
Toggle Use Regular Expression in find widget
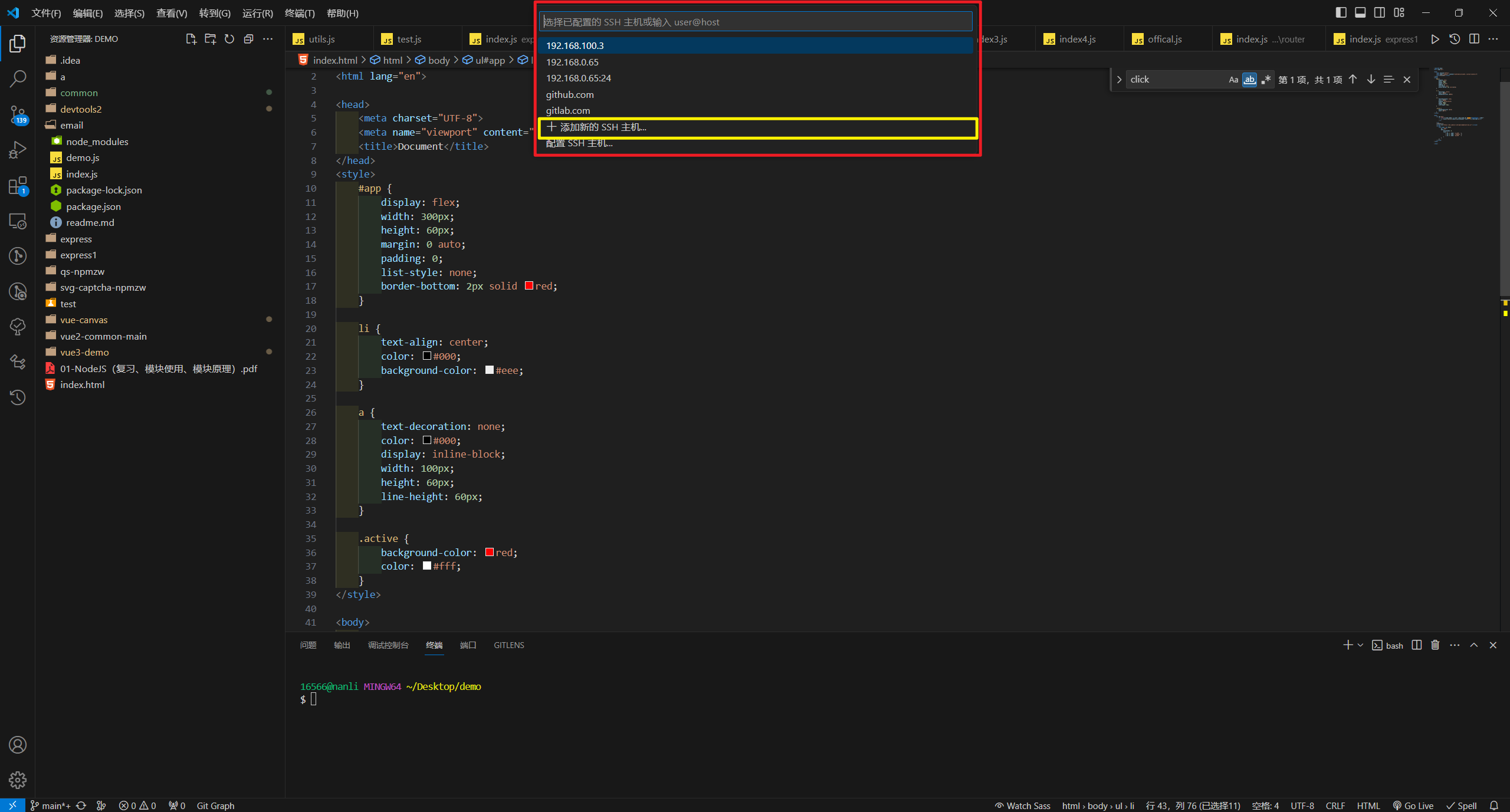(x=1266, y=80)
